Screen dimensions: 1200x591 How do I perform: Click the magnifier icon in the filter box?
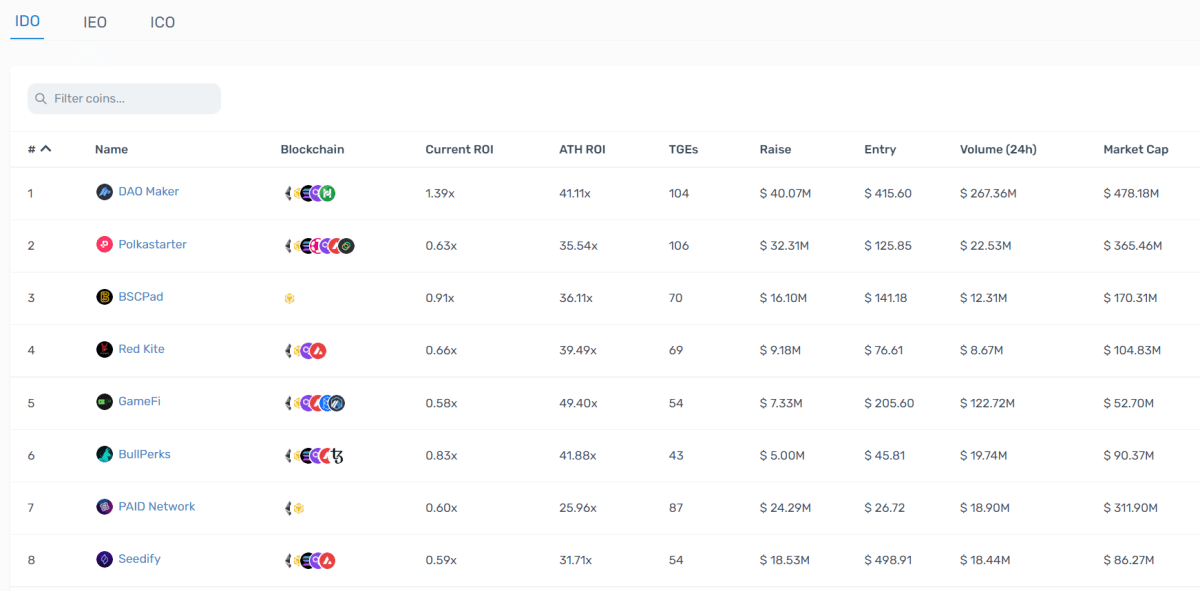(41, 99)
